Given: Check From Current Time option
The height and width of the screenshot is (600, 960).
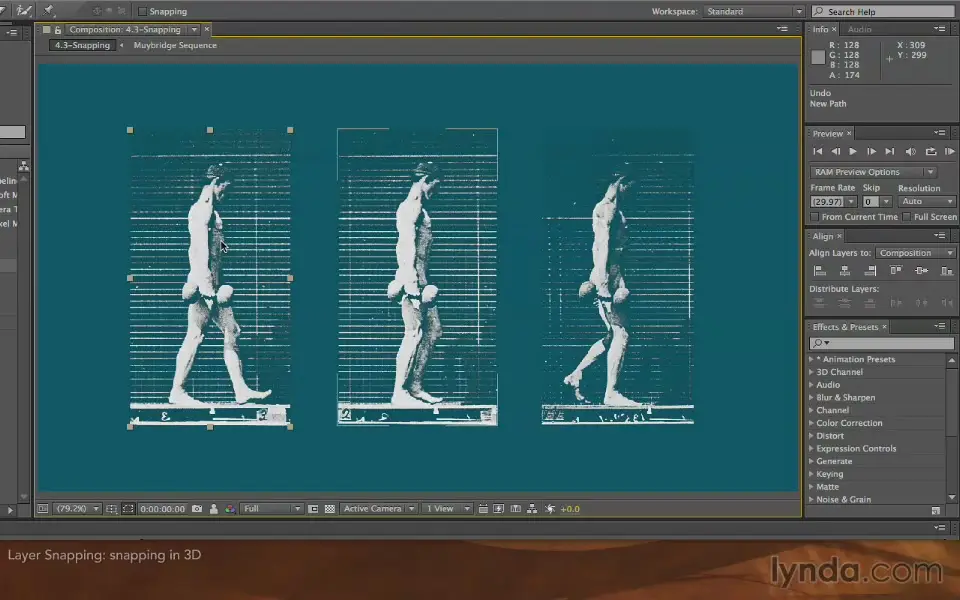Looking at the screenshot, I should click(814, 217).
